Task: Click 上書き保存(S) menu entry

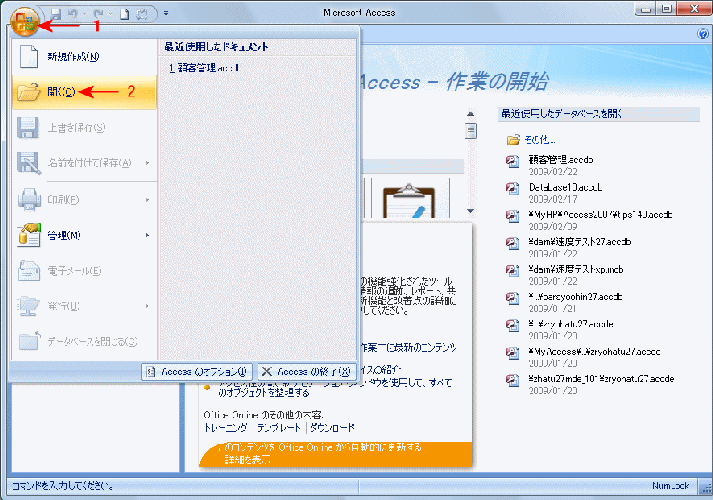Action: click(84, 128)
